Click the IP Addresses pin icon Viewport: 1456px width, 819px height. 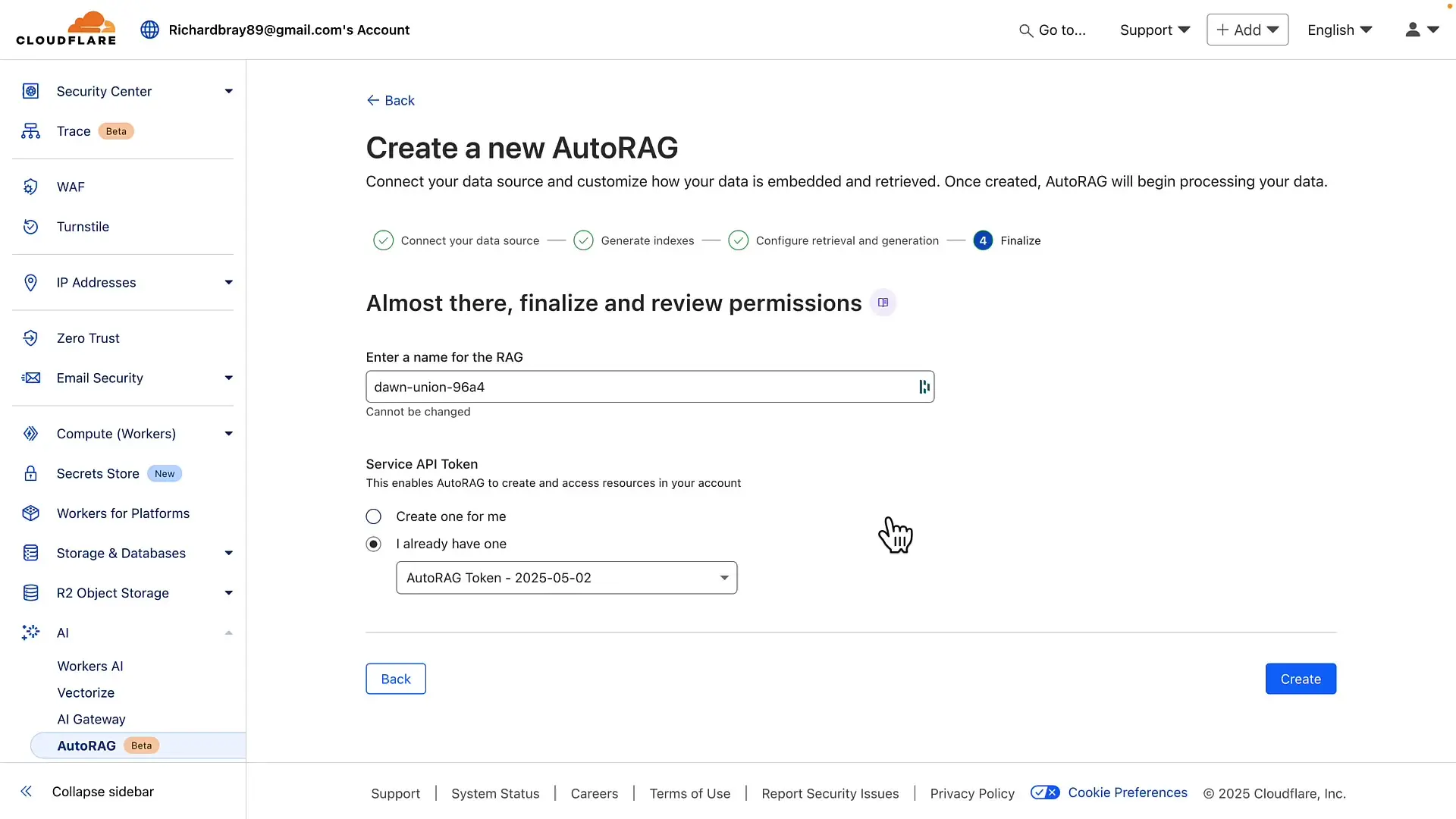(x=30, y=282)
